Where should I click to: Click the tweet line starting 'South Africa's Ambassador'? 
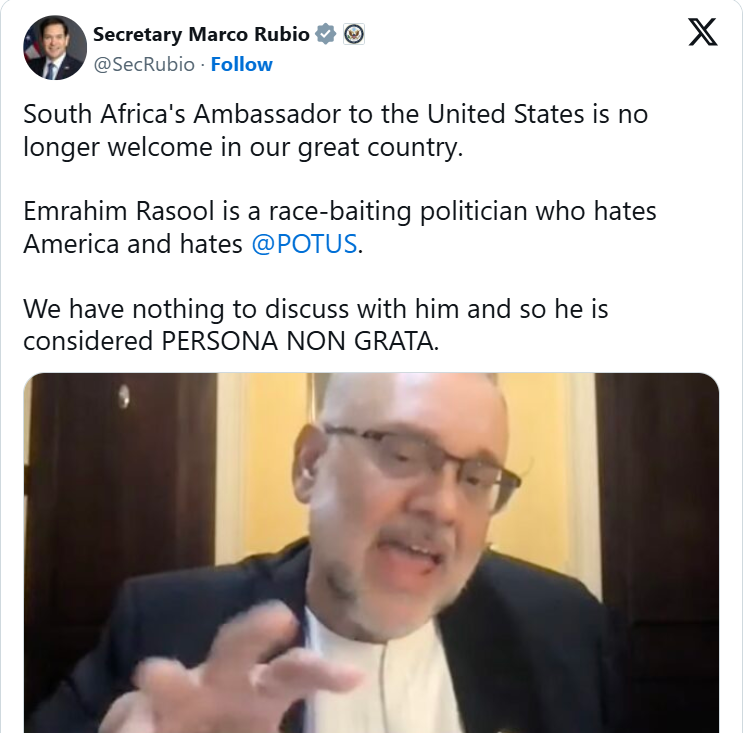click(335, 114)
